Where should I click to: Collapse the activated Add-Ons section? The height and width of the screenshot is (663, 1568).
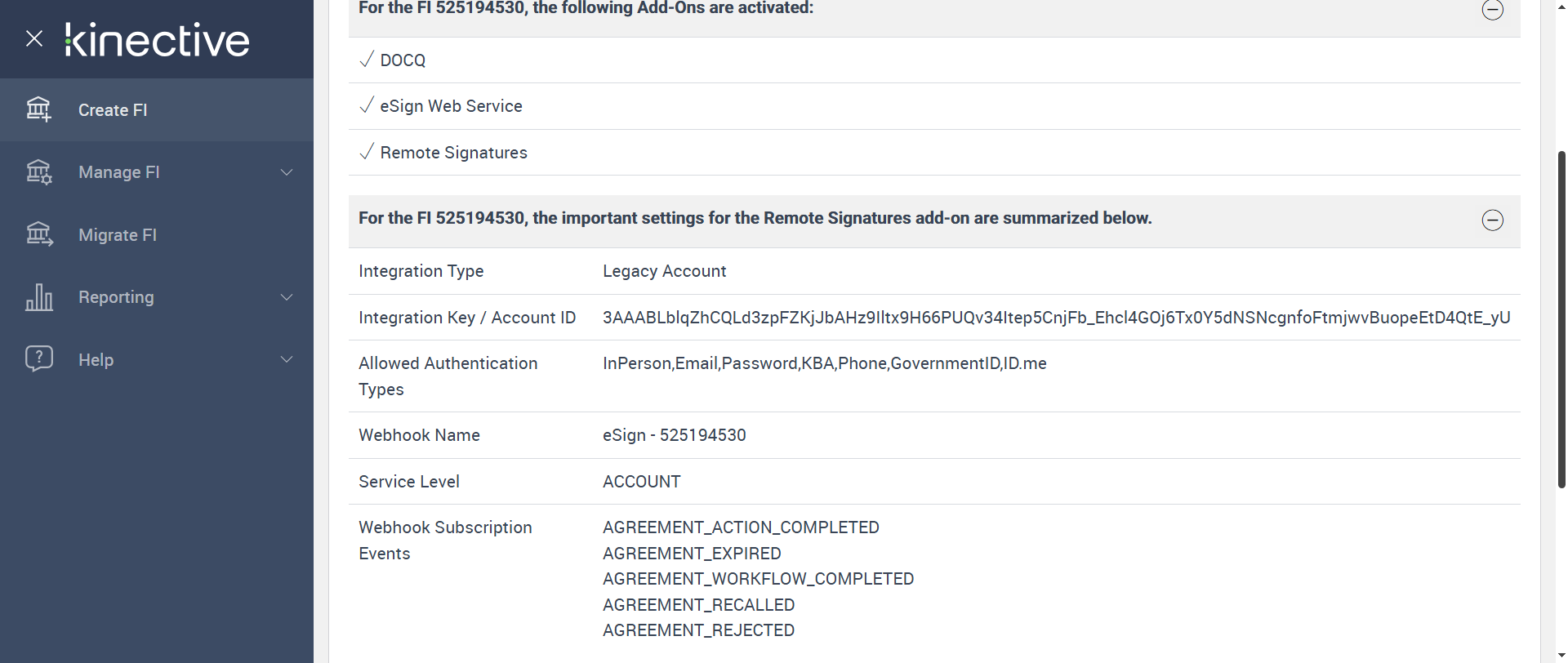pos(1492,10)
